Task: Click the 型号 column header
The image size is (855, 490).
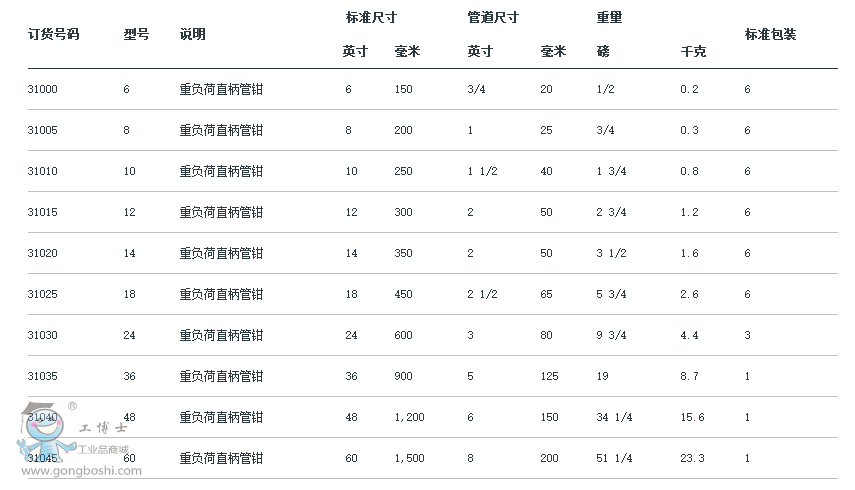Action: pos(136,34)
